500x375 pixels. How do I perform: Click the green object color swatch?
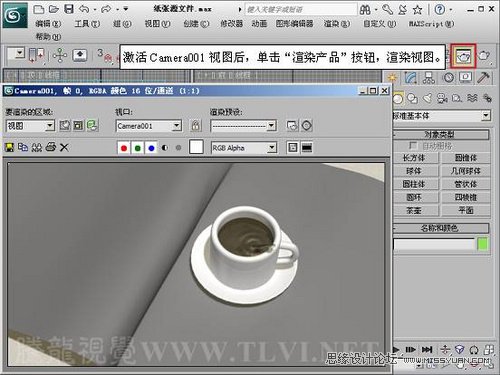point(483,244)
